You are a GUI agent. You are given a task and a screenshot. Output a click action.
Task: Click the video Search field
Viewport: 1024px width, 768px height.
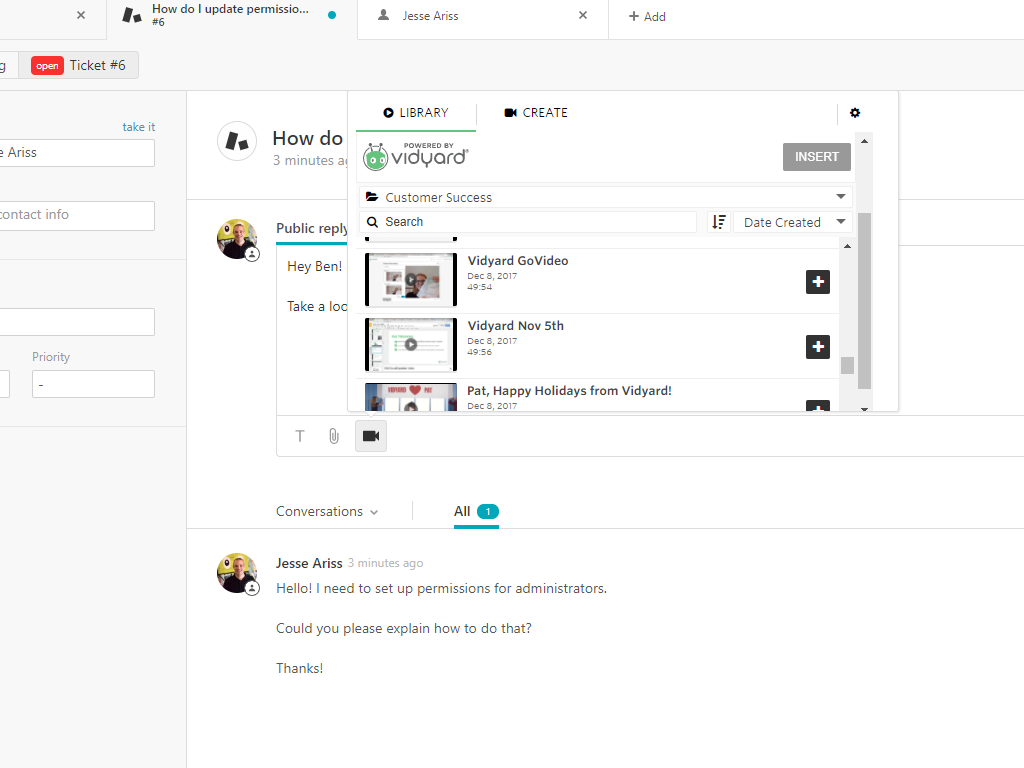pyautogui.click(x=528, y=222)
